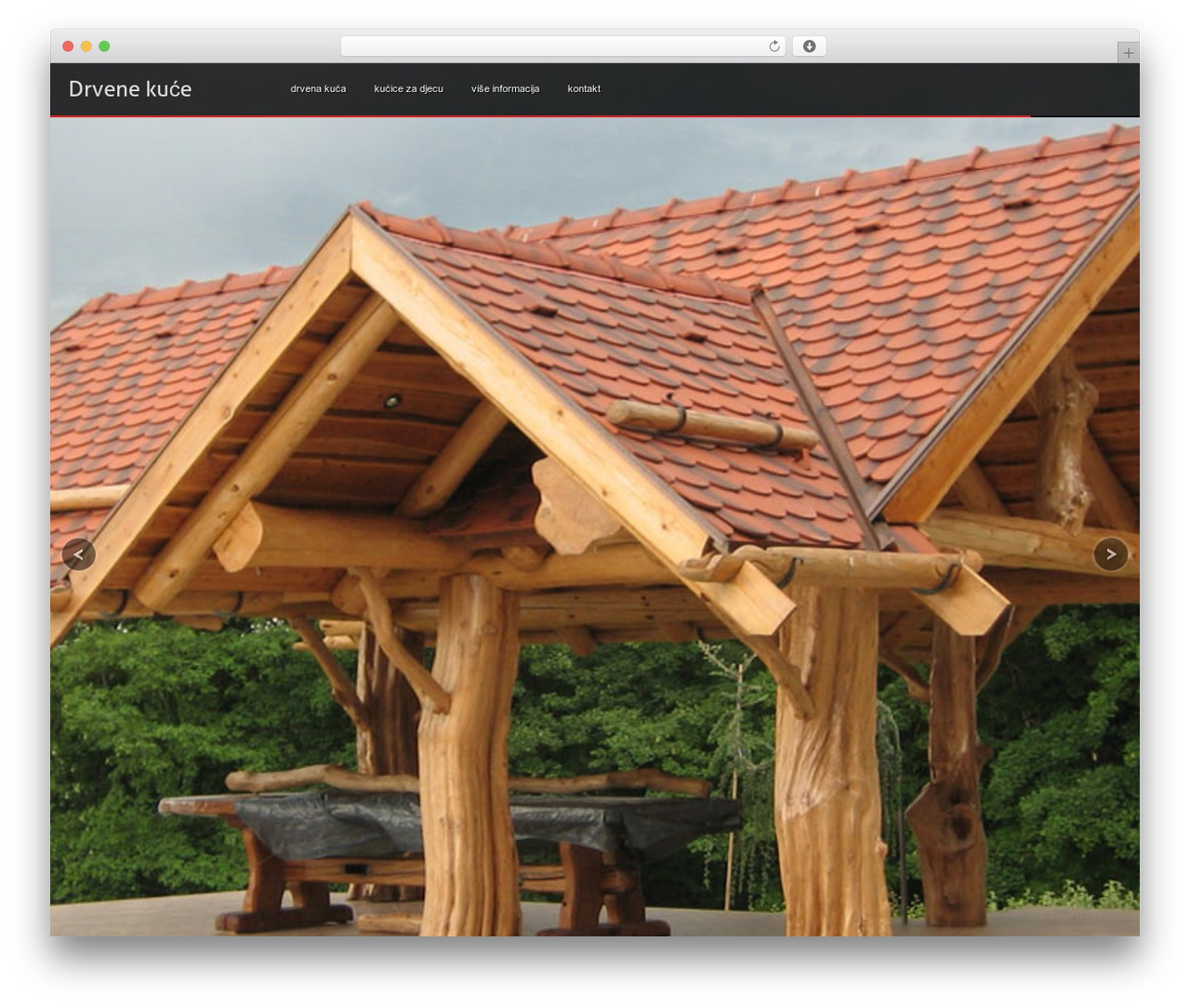Close the browser window with red button

click(68, 46)
